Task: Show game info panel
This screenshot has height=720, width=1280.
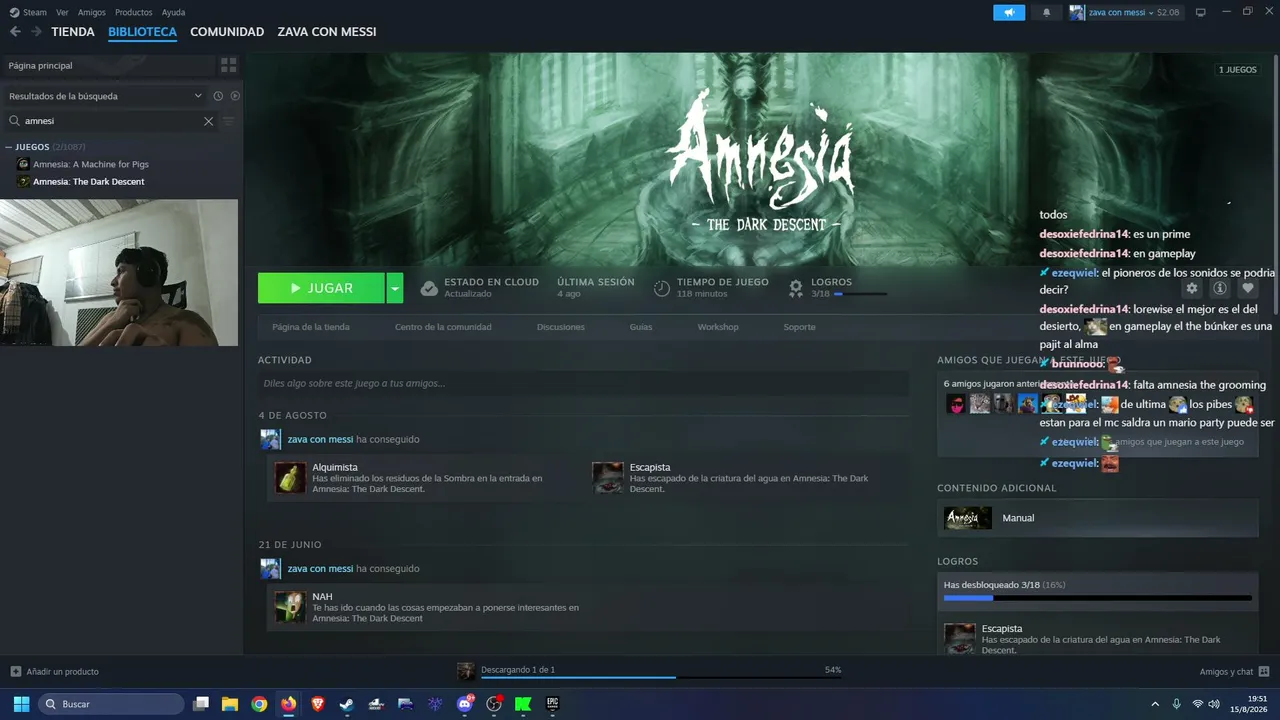Action: 1220,288
